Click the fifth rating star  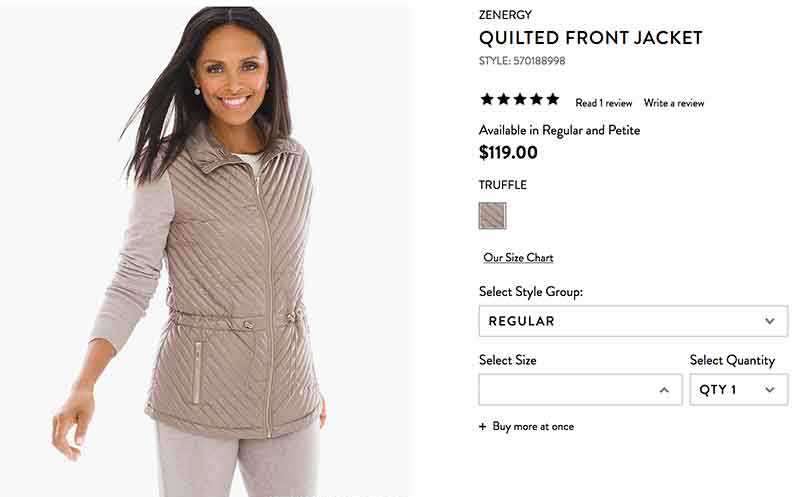tap(553, 99)
